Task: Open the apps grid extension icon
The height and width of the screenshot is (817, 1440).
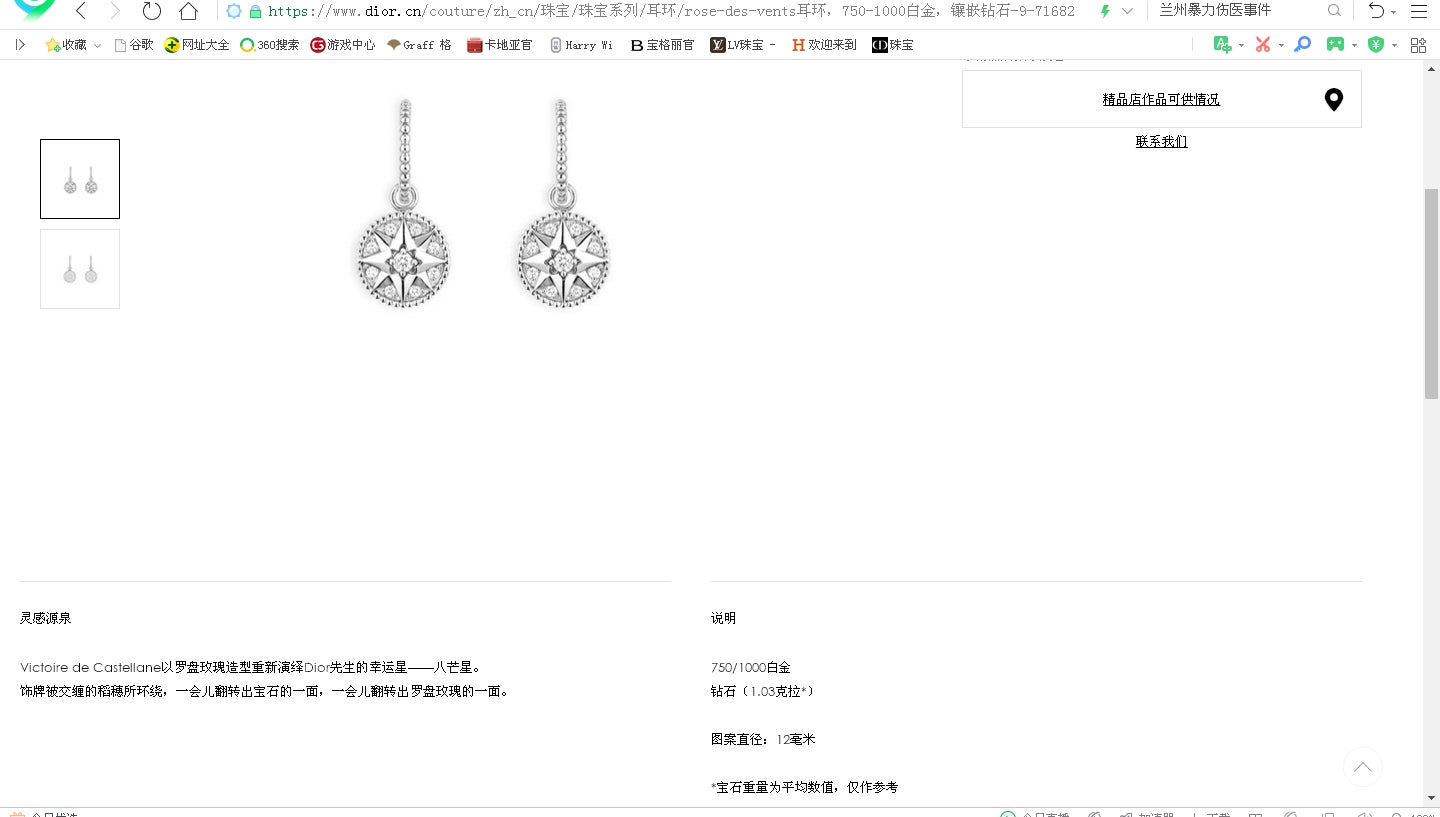Action: [1418, 44]
